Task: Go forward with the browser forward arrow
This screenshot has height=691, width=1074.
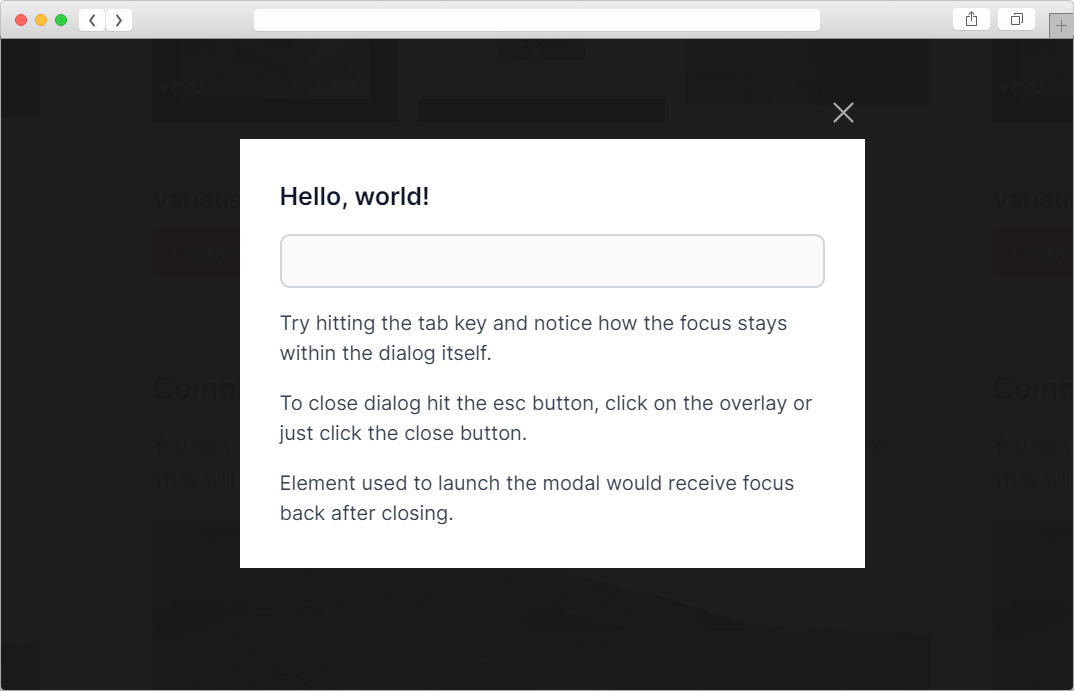Action: (x=119, y=20)
